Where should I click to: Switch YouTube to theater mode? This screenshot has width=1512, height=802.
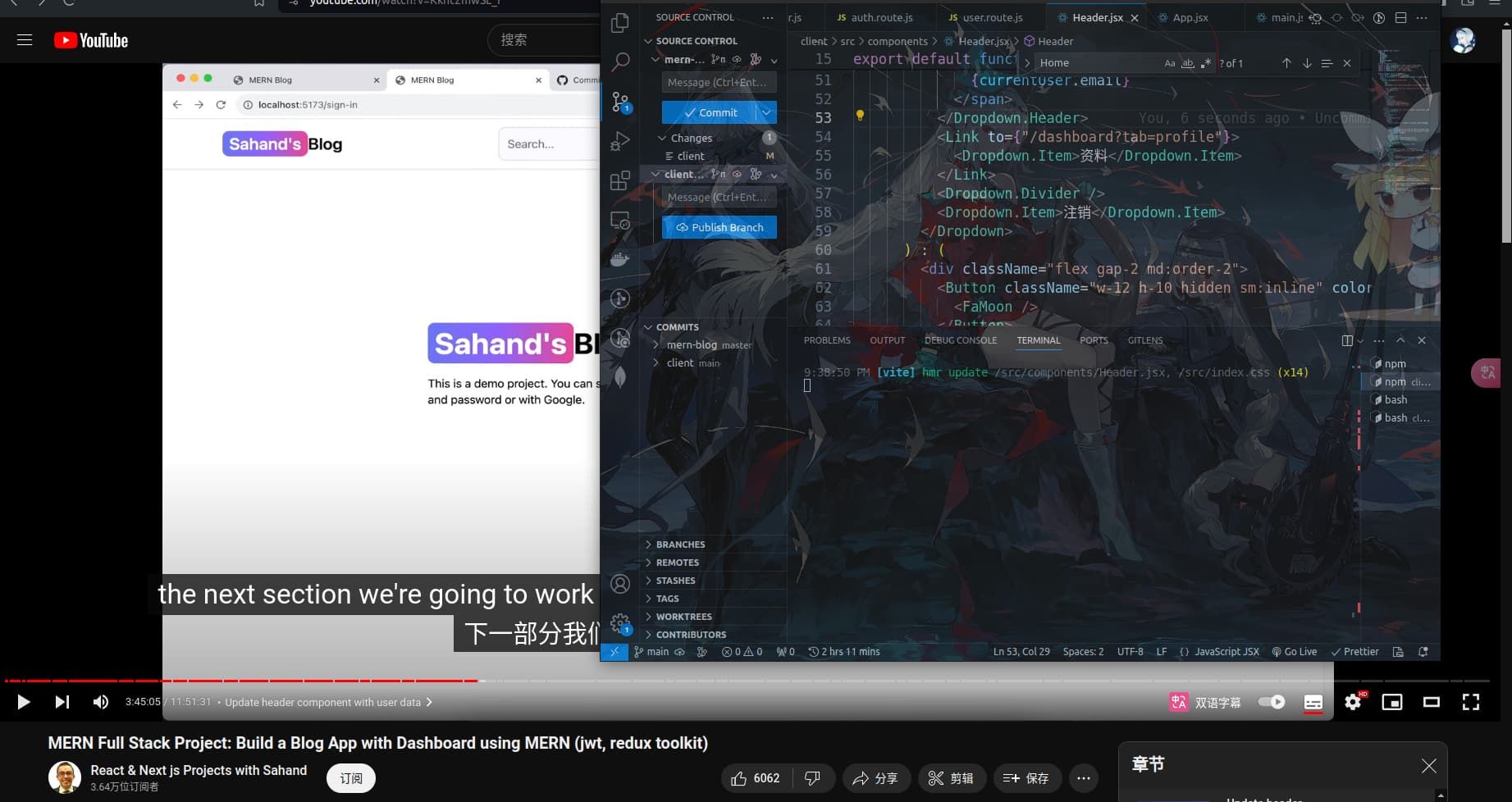[x=1432, y=702]
